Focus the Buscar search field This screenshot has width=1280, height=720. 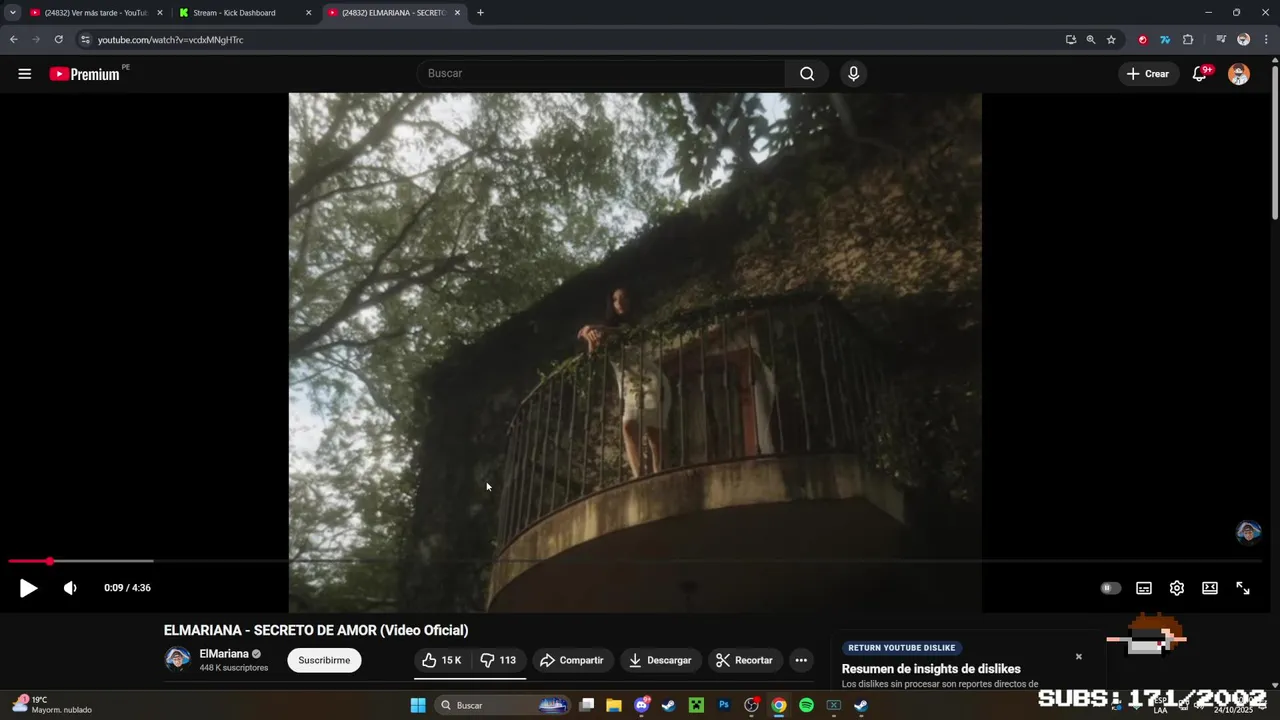pos(601,74)
